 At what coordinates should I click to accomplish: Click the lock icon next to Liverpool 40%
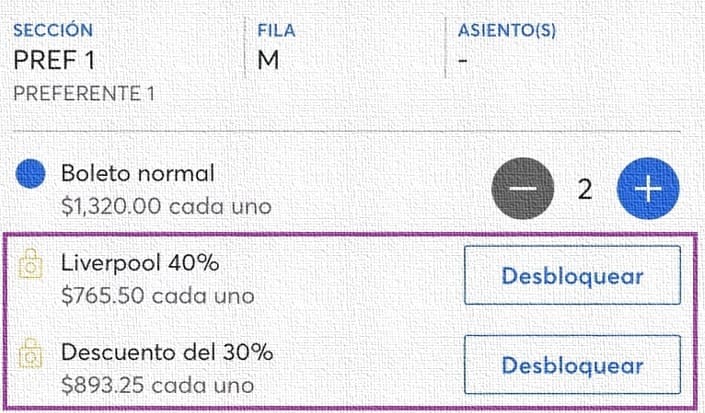pos(31,264)
